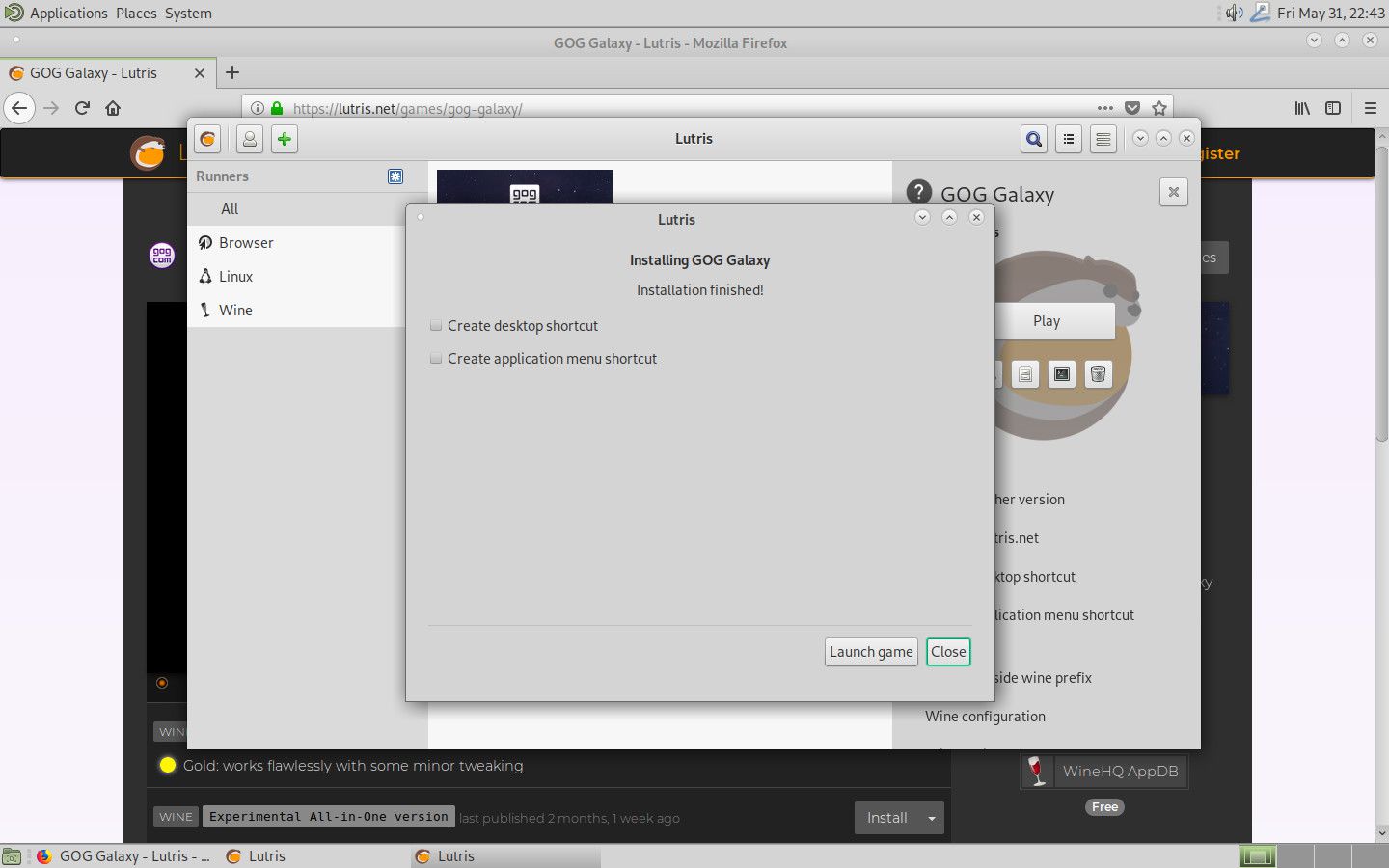Click the workspace switcher green box
The height and width of the screenshot is (868, 1389).
(x=1258, y=856)
